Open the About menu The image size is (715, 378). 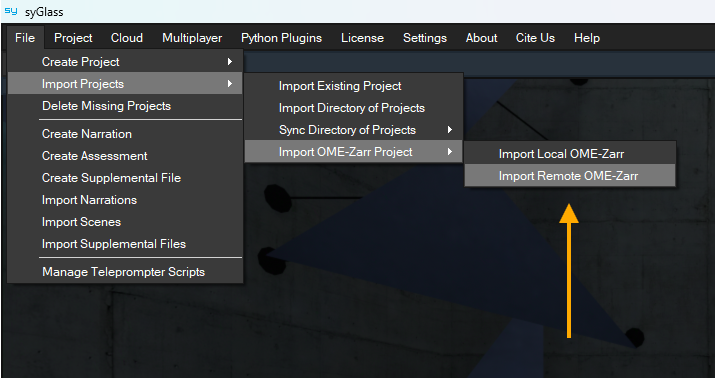coord(481,38)
